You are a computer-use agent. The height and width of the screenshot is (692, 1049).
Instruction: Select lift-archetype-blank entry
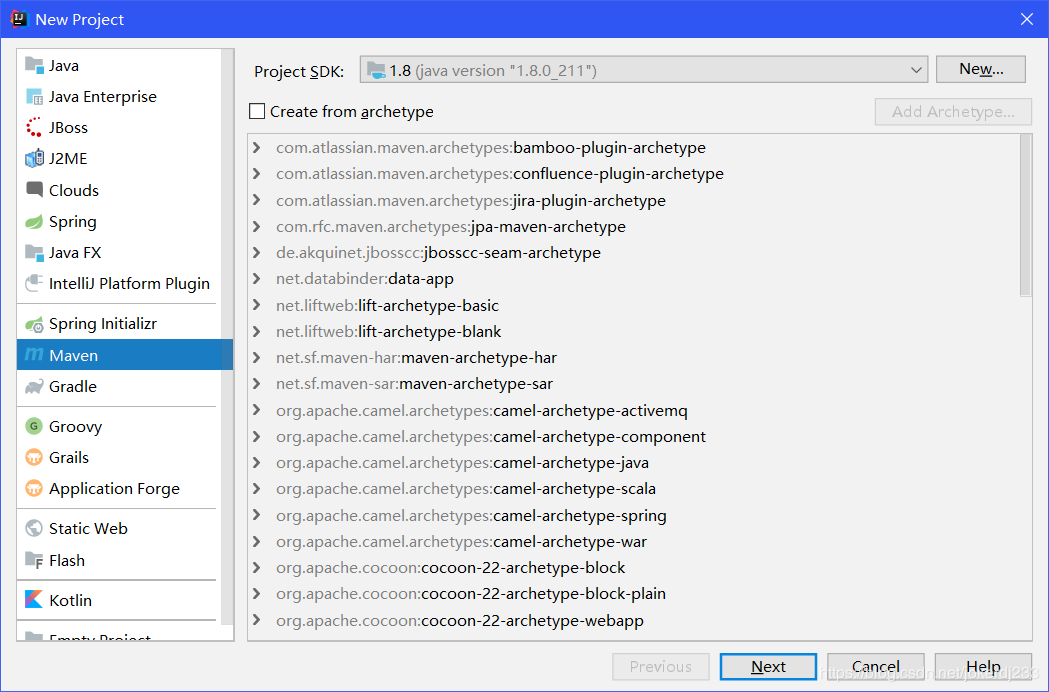point(388,331)
